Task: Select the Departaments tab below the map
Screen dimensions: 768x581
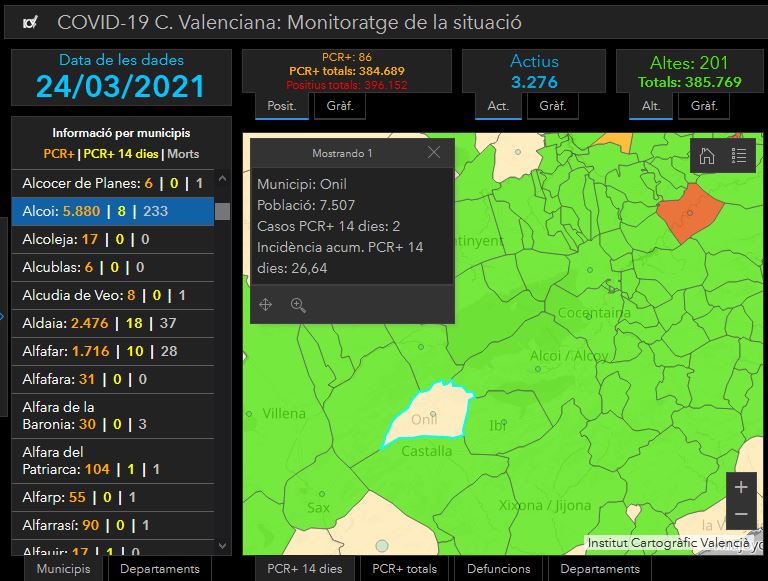Action: point(600,568)
